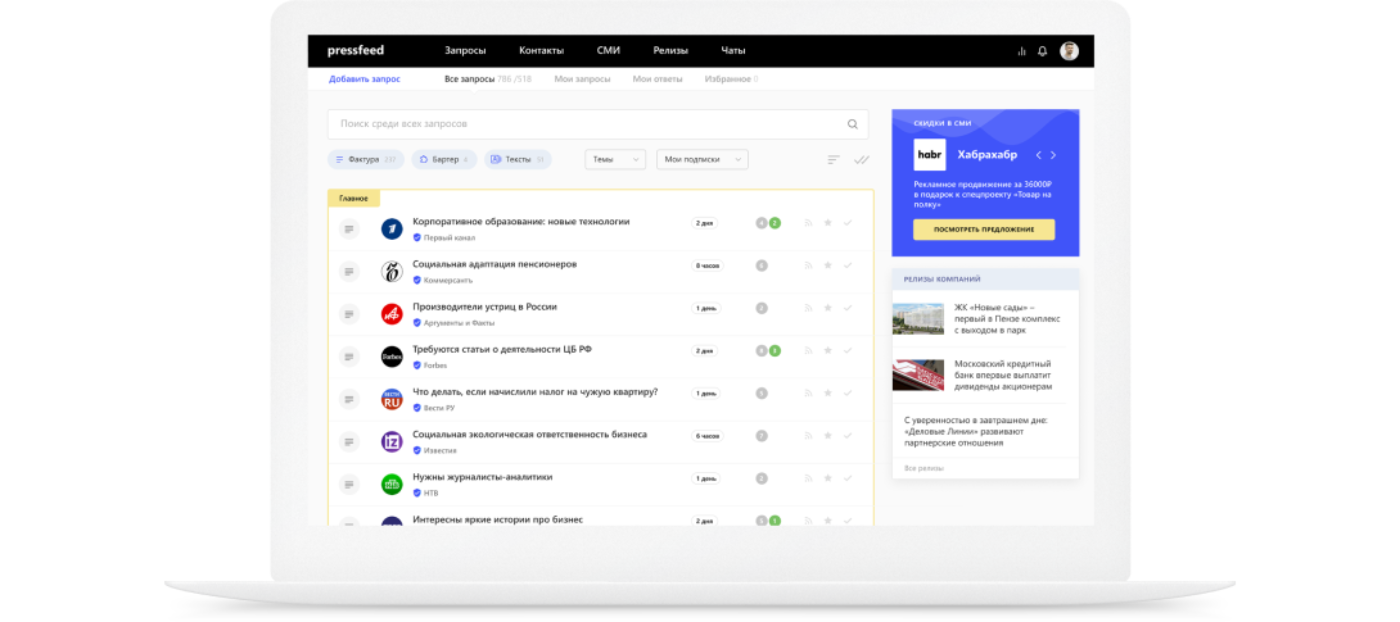This screenshot has width=1400, height=622.
Task: Open the statistics bar chart icon
Action: pyautogui.click(x=1021, y=51)
